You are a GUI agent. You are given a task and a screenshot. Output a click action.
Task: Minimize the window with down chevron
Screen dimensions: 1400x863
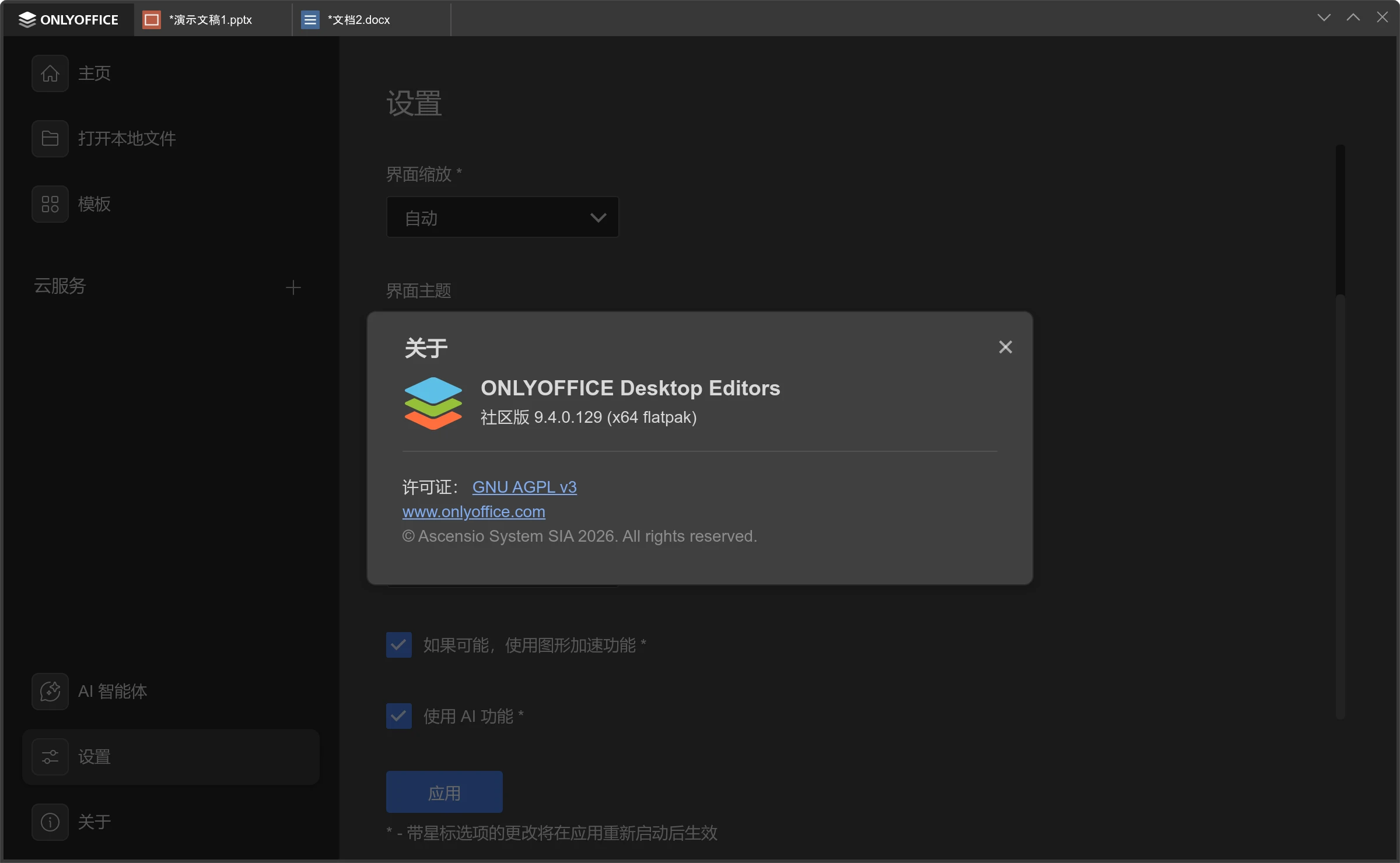[1324, 17]
